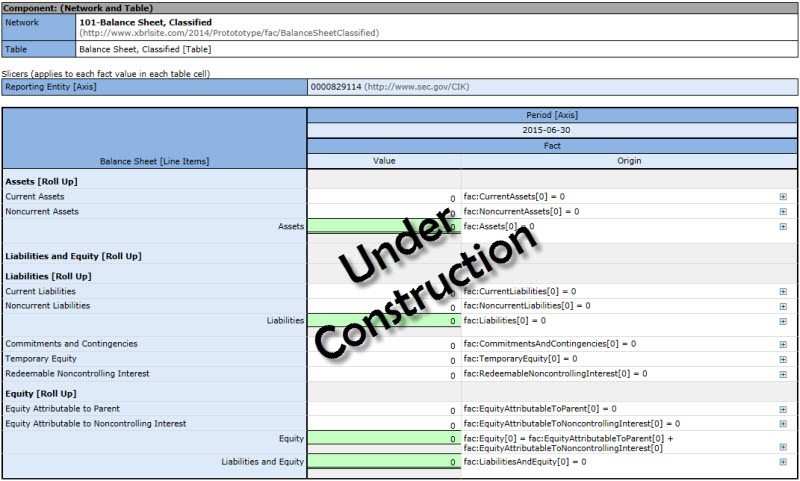Select the green Liabilities total value cell
Viewport: 800px width, 481px height.
(x=383, y=321)
